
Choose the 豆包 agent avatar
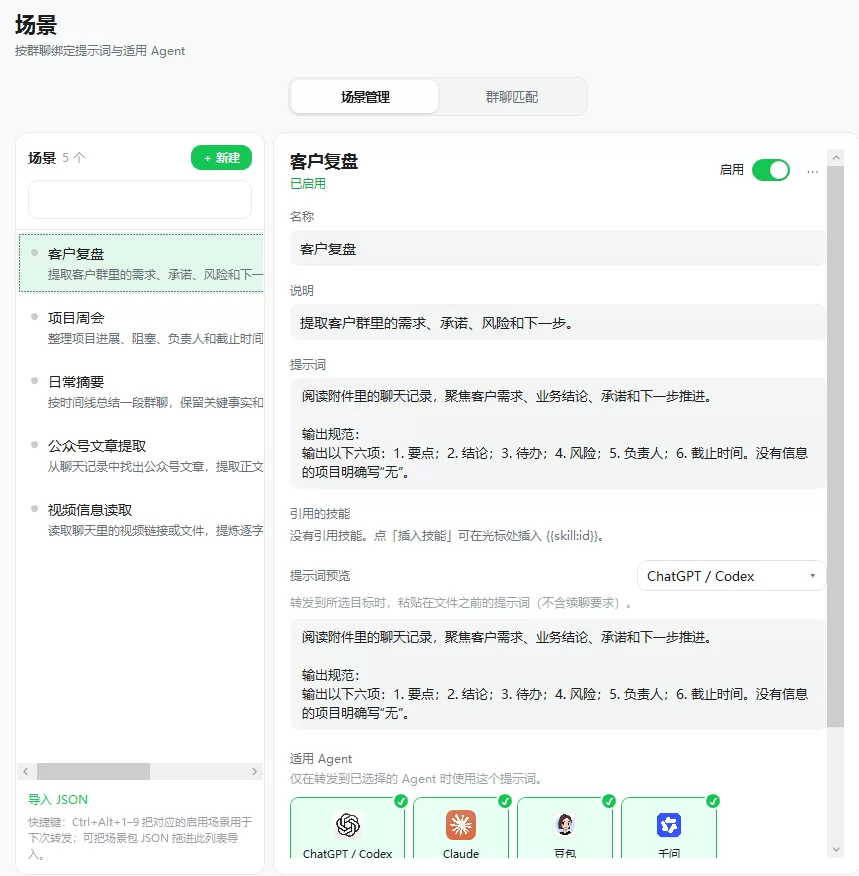565,825
